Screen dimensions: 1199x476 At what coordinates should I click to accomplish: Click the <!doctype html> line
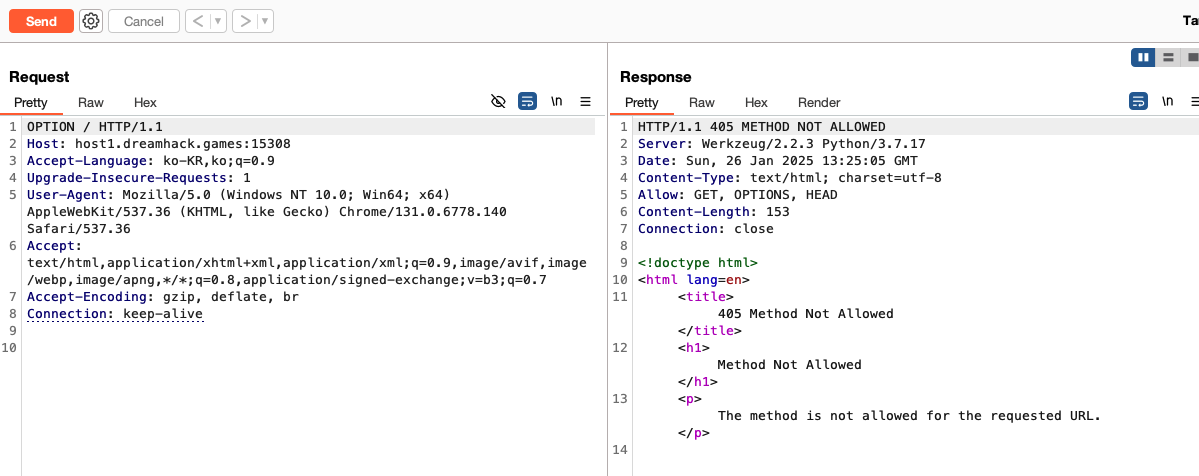[x=698, y=263]
